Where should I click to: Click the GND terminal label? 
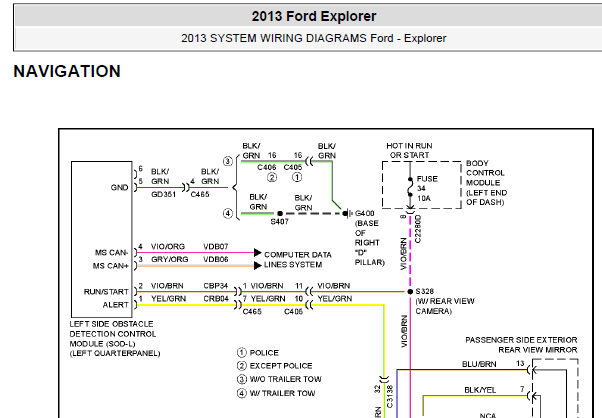[119, 187]
